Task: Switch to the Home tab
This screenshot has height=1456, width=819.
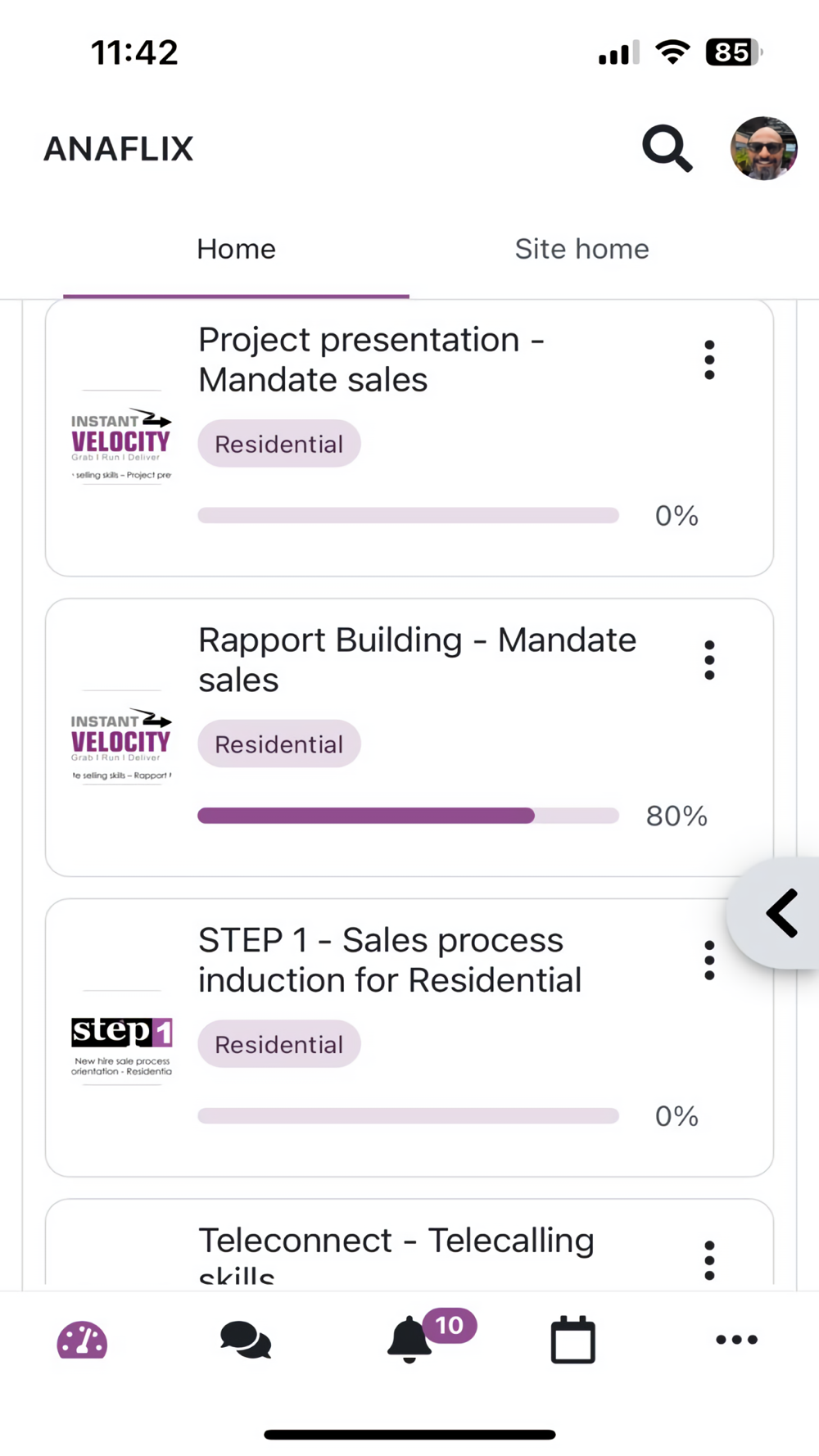Action: (x=236, y=249)
